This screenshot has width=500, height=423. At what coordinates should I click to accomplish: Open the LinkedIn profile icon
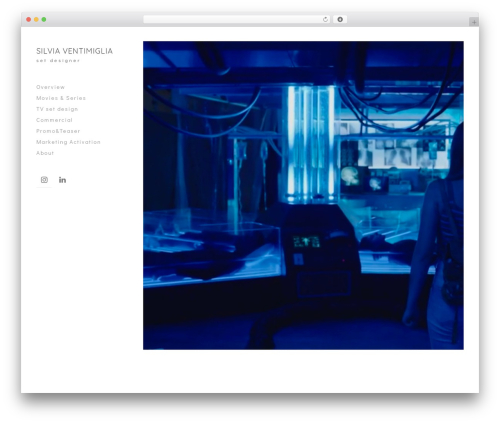[x=62, y=180]
